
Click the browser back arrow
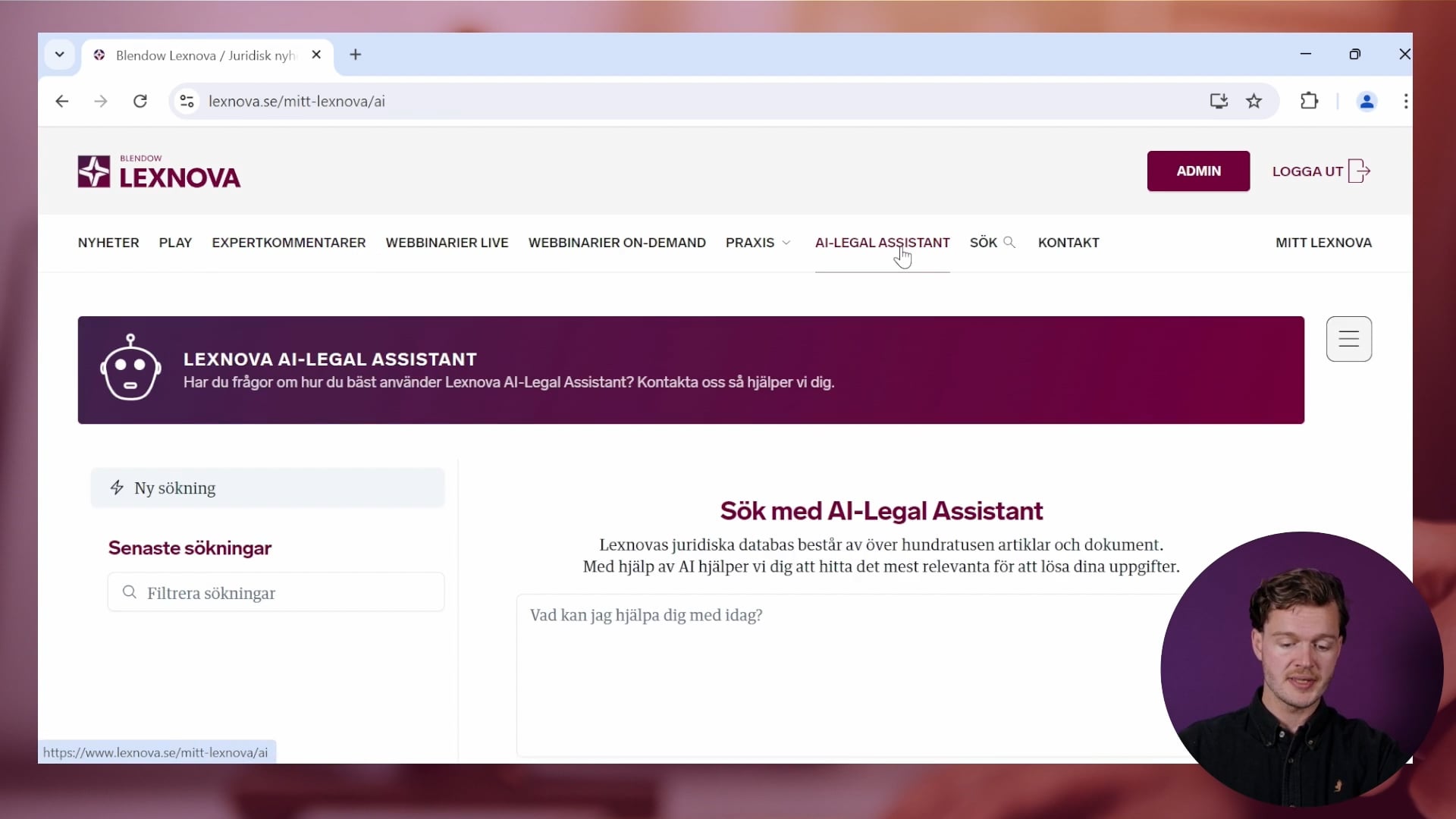point(62,101)
